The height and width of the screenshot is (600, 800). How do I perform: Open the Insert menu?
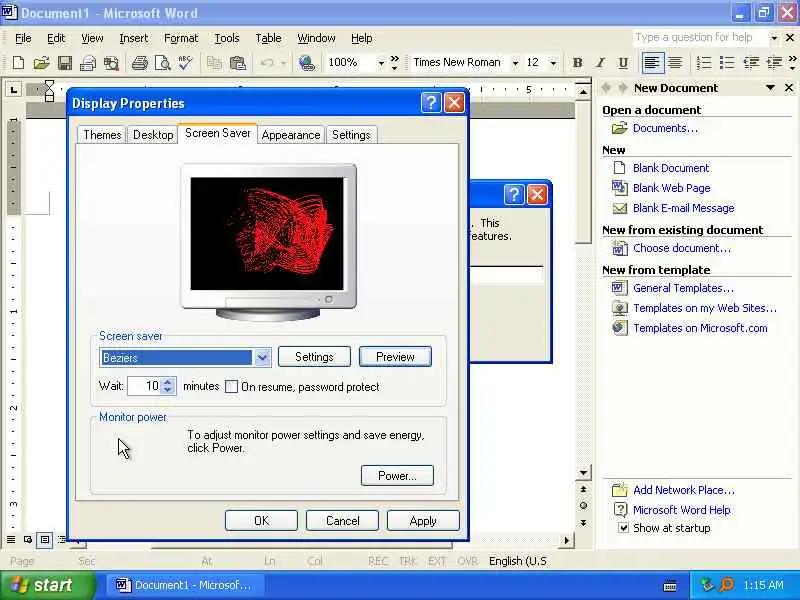point(134,38)
